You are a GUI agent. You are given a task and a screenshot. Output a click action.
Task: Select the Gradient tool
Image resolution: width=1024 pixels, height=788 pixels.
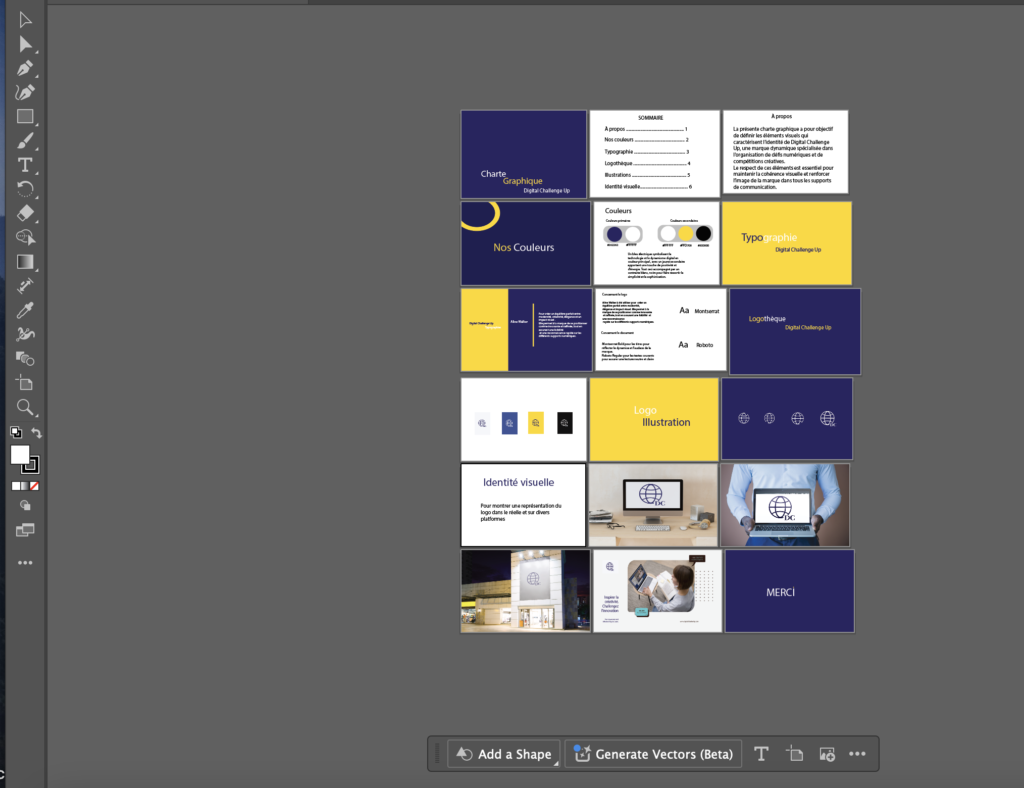click(25, 262)
